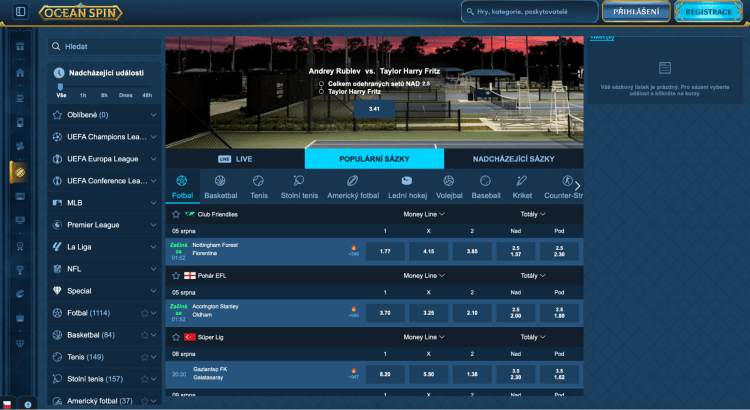The image size is (750, 410).
Task: Open Totály dropdown for Pohár EFL
Action: (x=532, y=276)
